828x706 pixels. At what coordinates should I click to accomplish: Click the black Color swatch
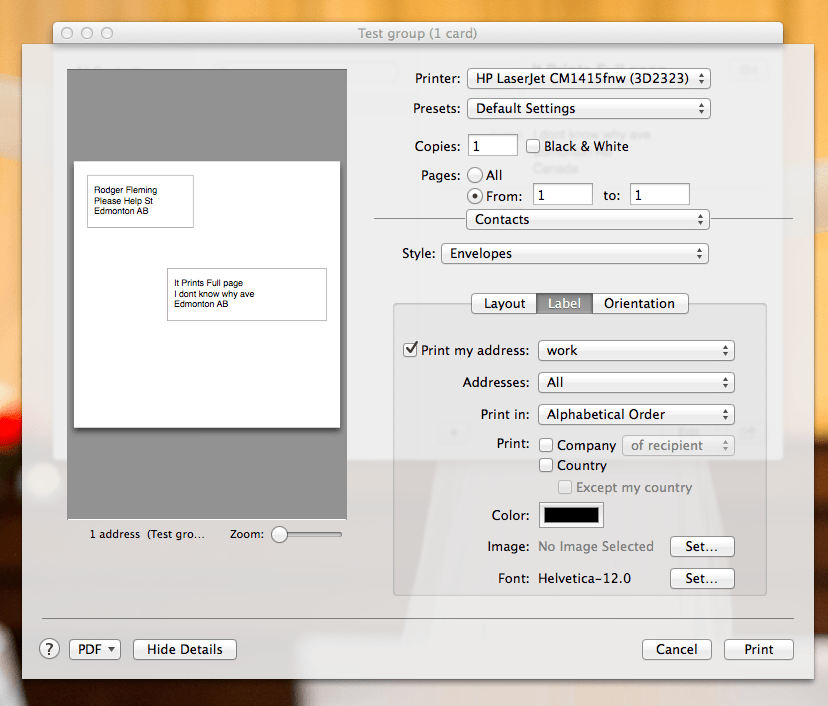[570, 515]
